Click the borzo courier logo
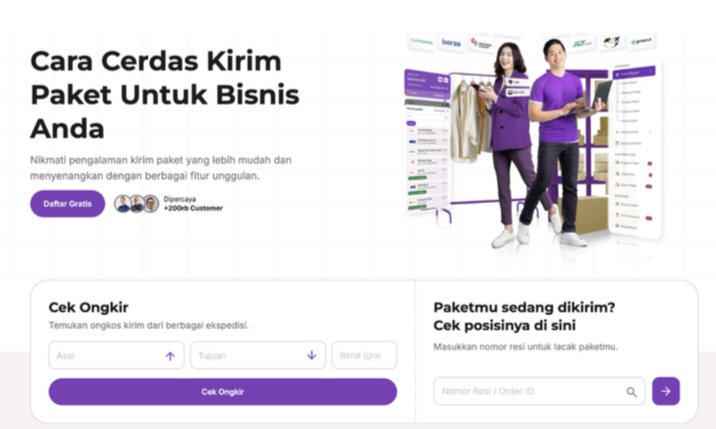 click(x=451, y=42)
